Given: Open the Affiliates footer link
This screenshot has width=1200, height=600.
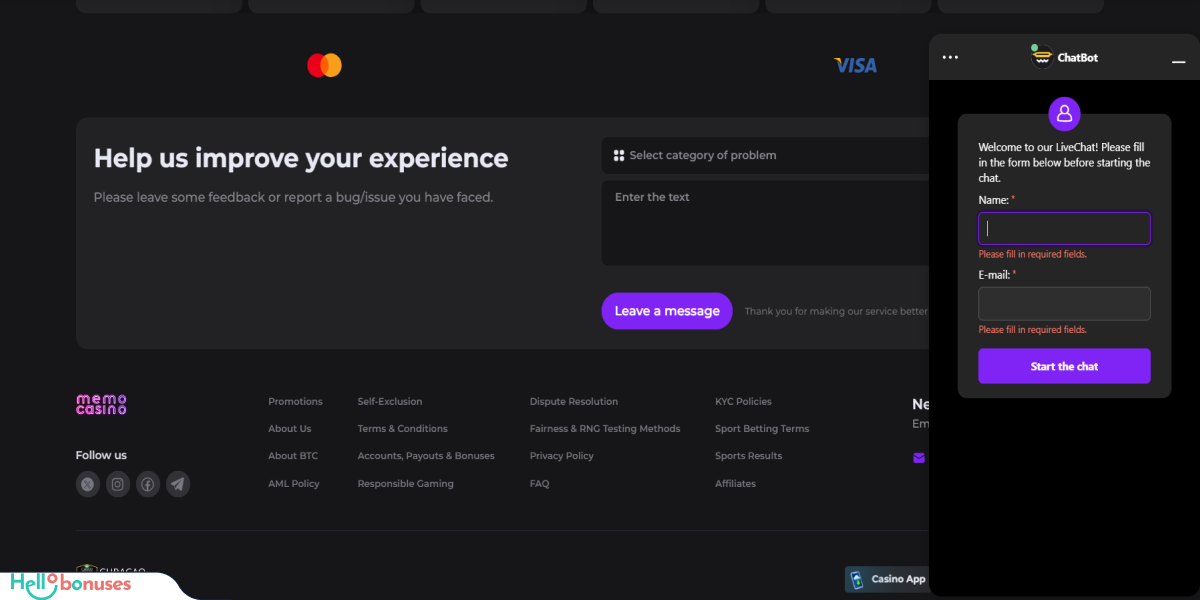Looking at the screenshot, I should click(x=735, y=483).
